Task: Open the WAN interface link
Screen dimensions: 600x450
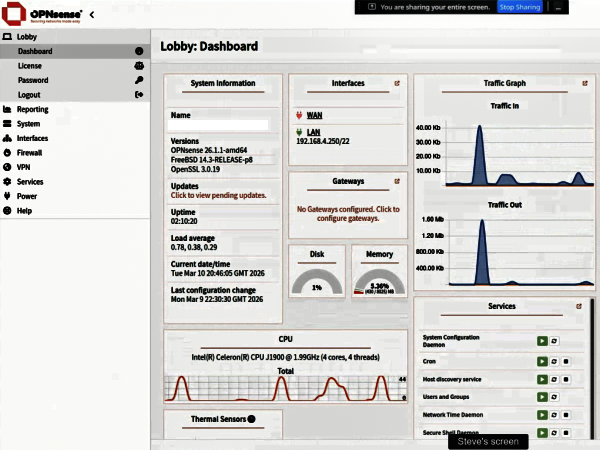Action: point(314,115)
